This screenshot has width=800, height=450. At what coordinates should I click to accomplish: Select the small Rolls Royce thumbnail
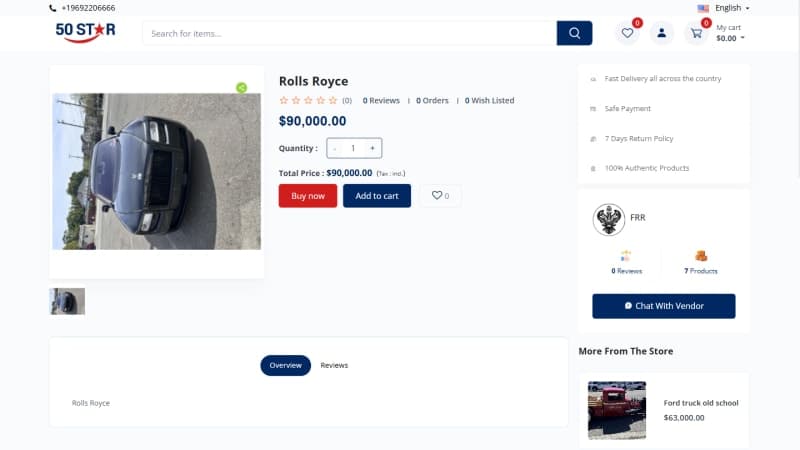pyautogui.click(x=67, y=301)
